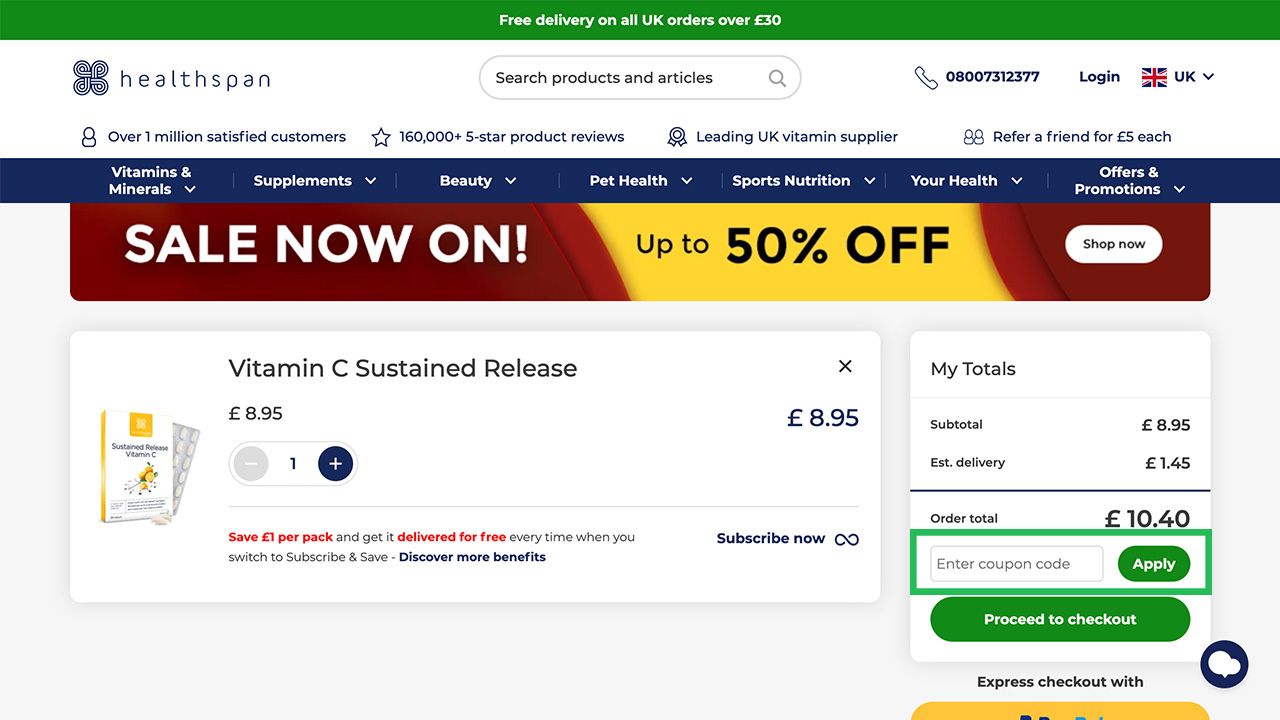Click the order total £10.40 value
The image size is (1280, 720).
[1147, 519]
